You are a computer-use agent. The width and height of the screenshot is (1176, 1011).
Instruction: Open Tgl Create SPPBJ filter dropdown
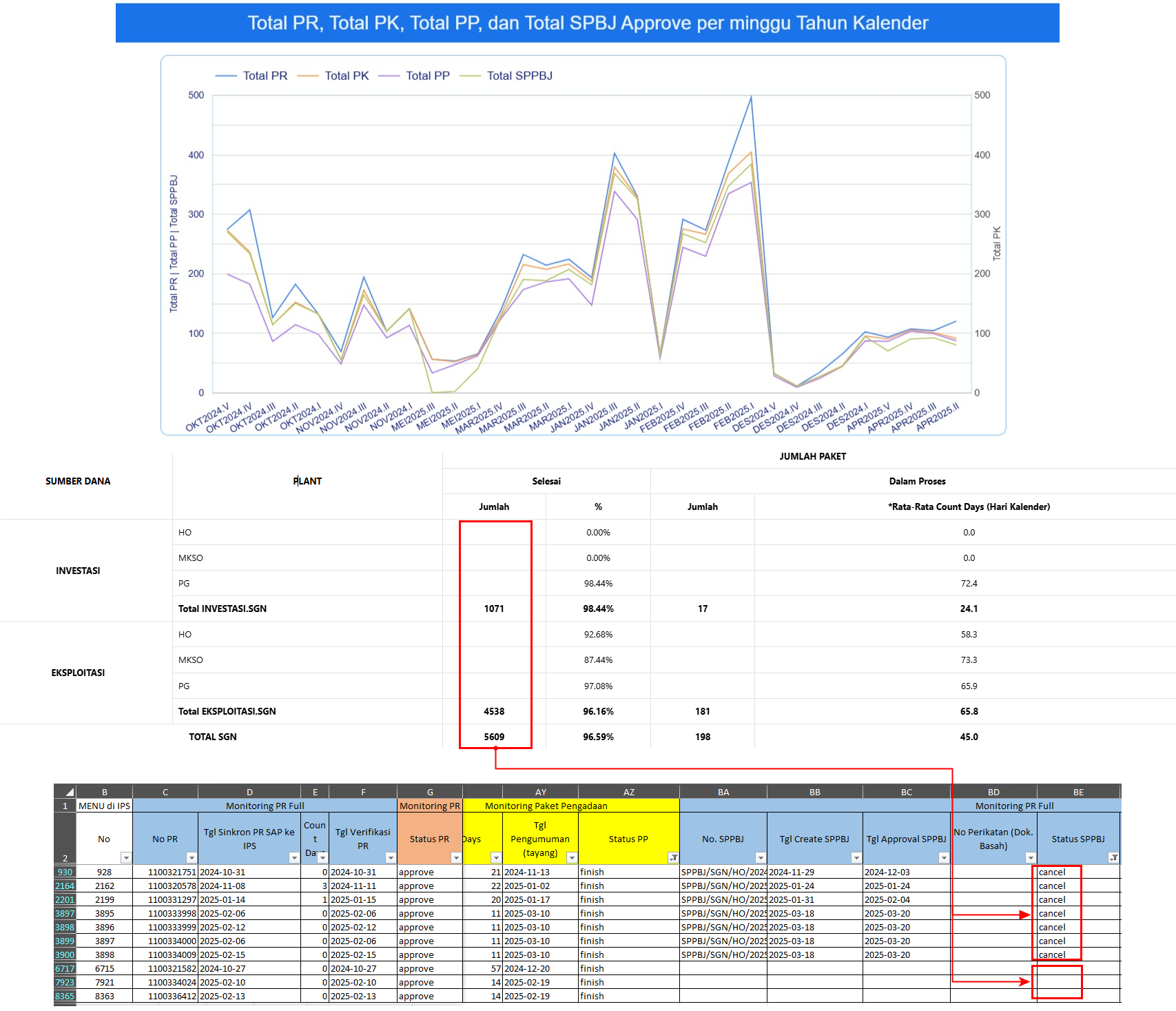click(856, 857)
